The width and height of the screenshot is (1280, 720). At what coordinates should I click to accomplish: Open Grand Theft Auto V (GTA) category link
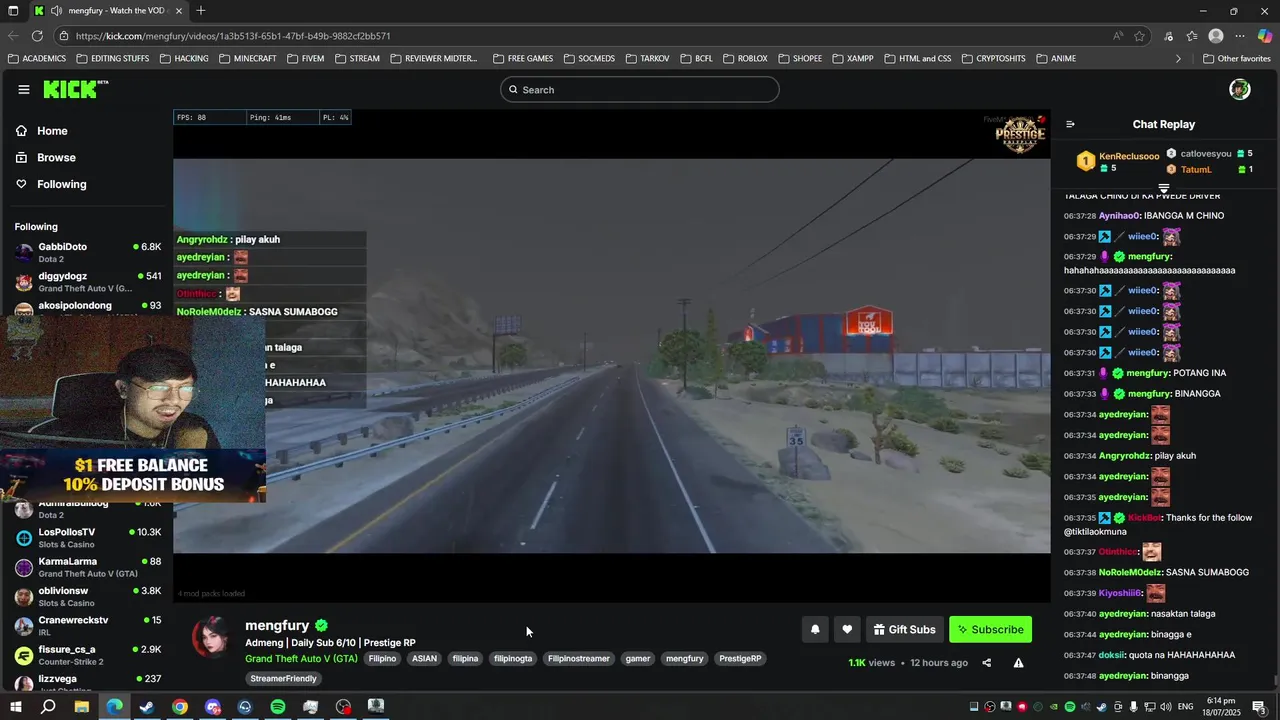click(301, 659)
